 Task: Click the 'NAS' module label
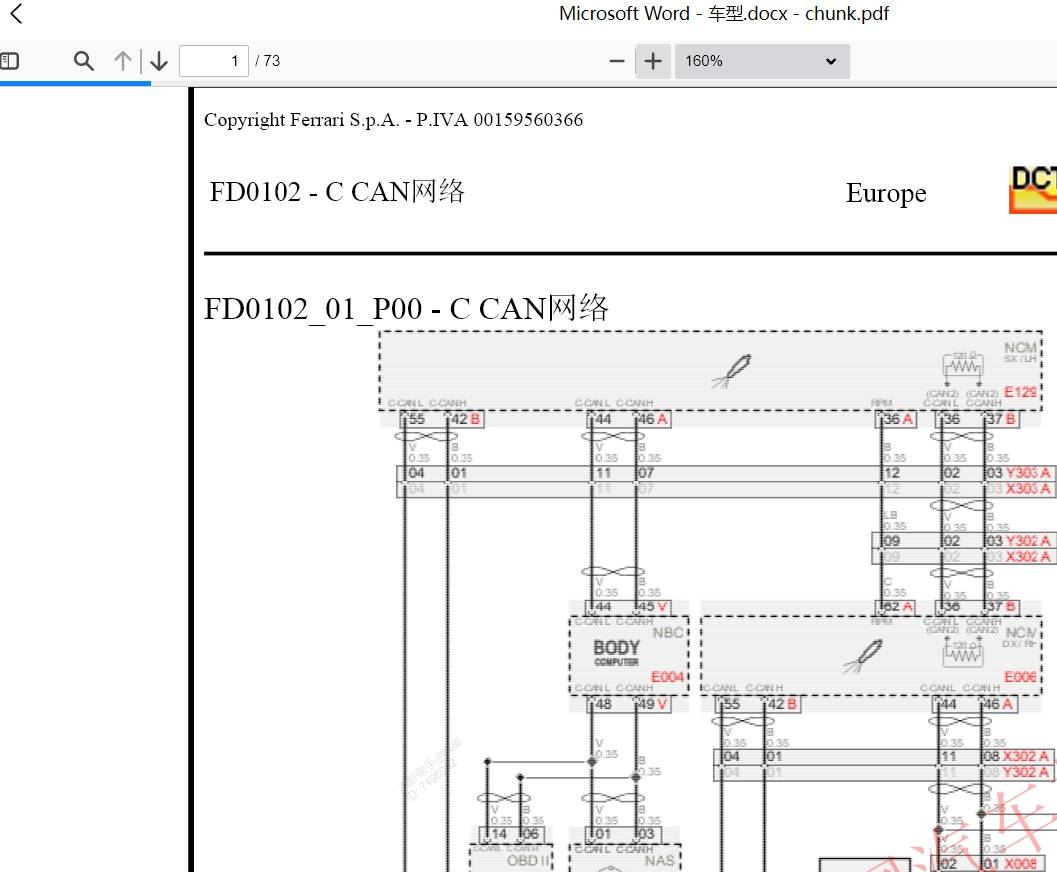click(x=659, y=861)
